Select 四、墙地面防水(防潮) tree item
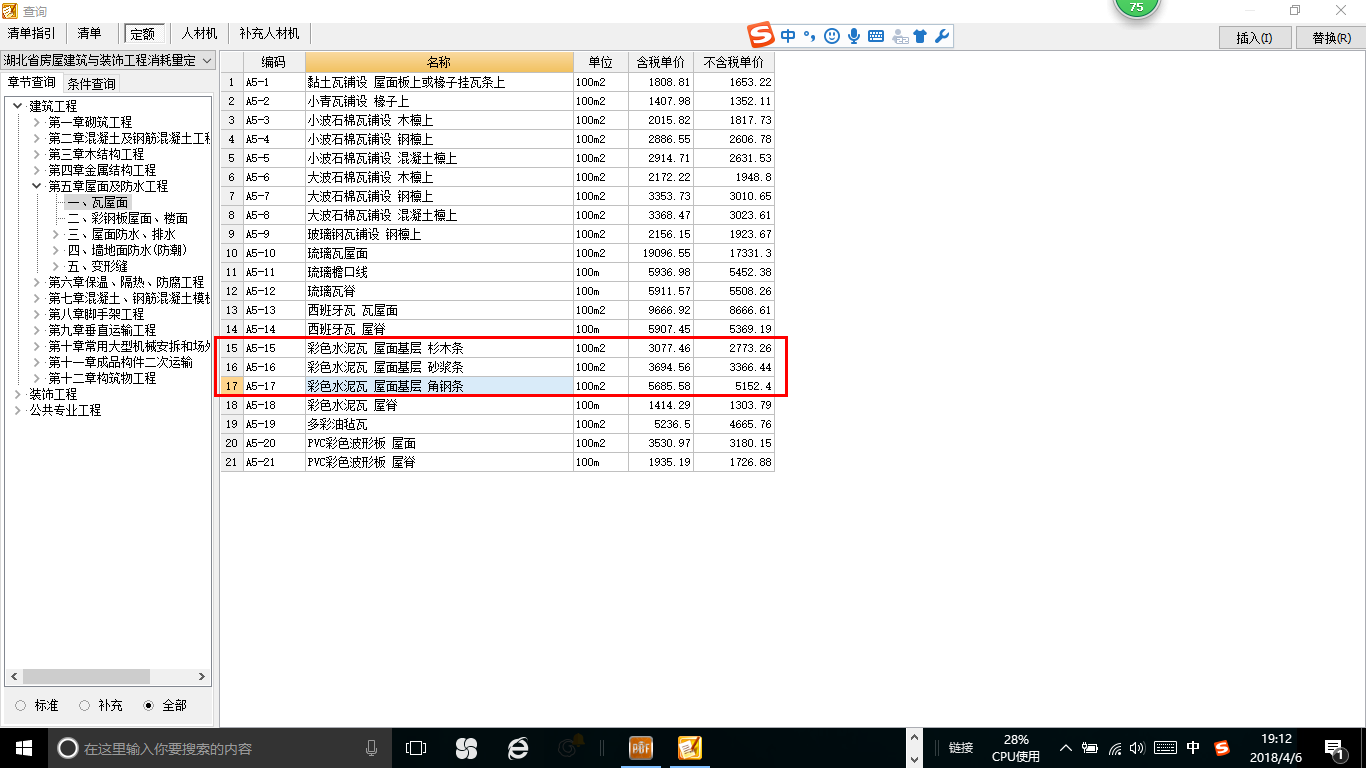The image size is (1366, 768). click(127, 250)
